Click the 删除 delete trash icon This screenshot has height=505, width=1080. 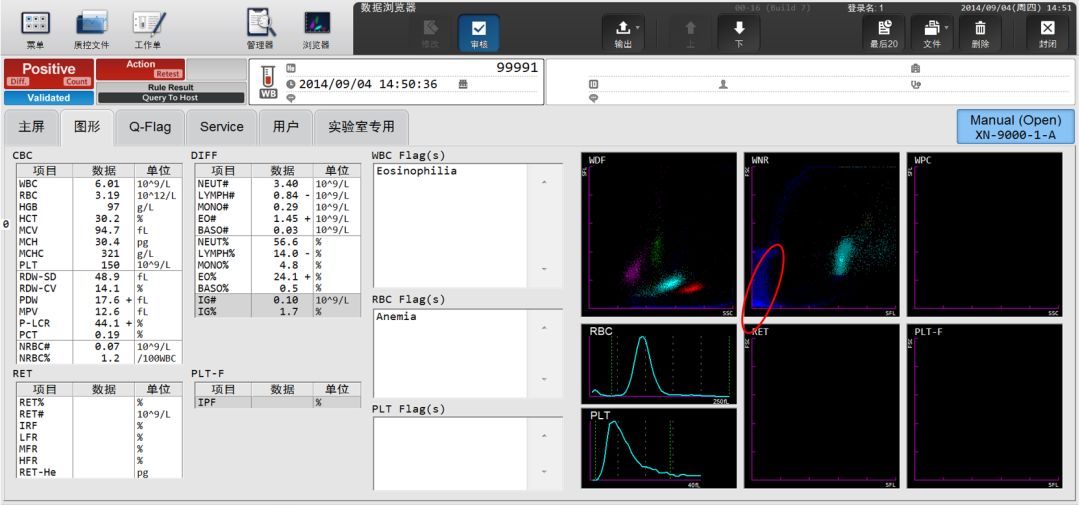click(x=980, y=33)
